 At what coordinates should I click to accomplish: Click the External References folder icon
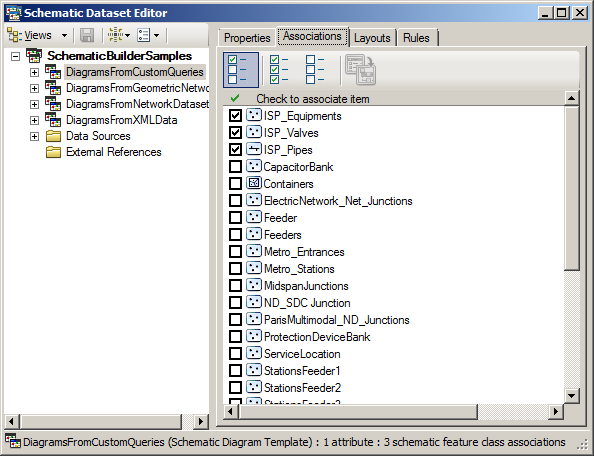point(53,152)
